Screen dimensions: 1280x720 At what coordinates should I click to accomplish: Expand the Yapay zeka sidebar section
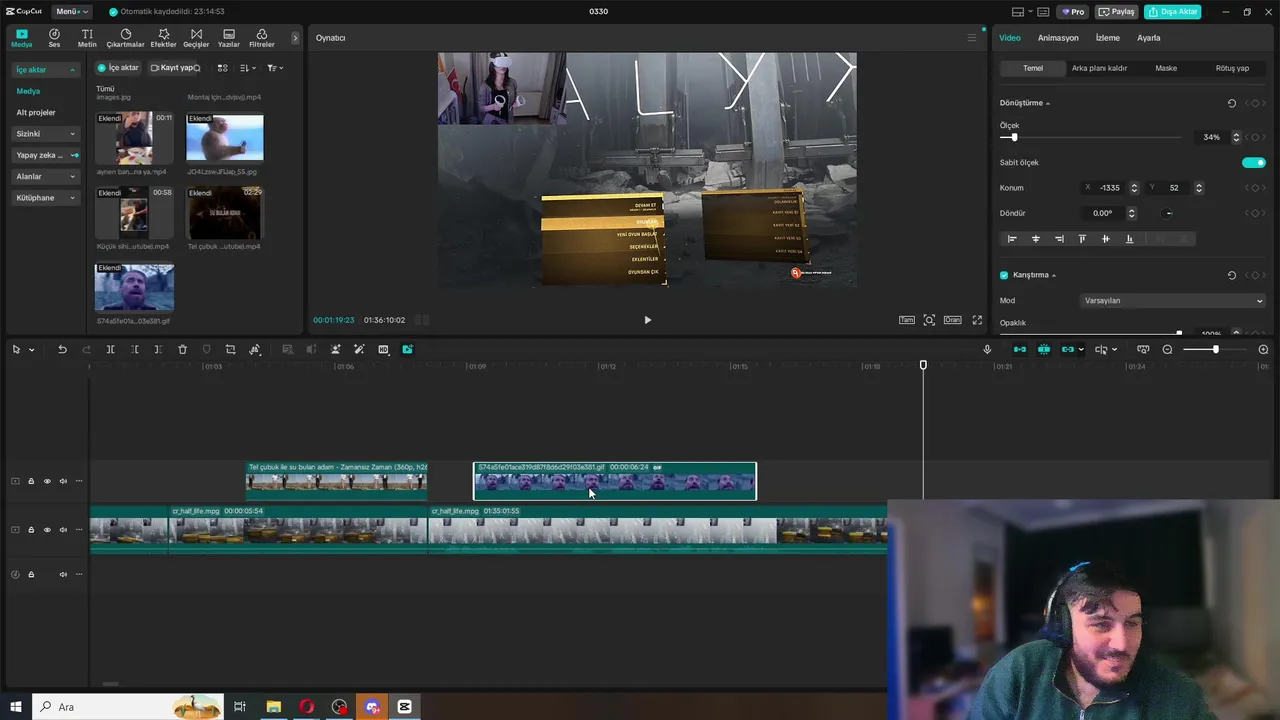point(47,155)
